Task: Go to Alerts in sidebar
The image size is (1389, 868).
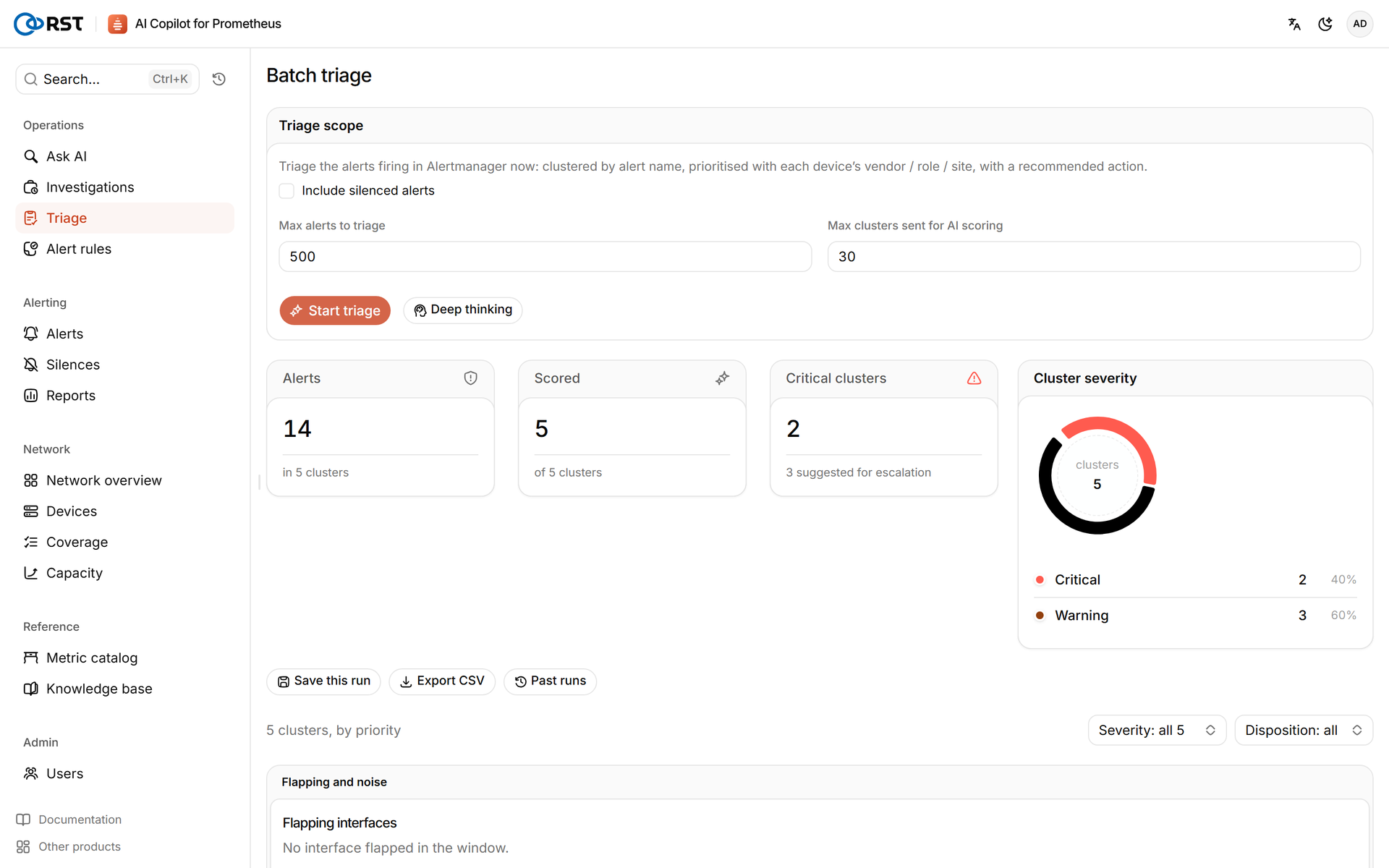Action: pyautogui.click(x=124, y=333)
